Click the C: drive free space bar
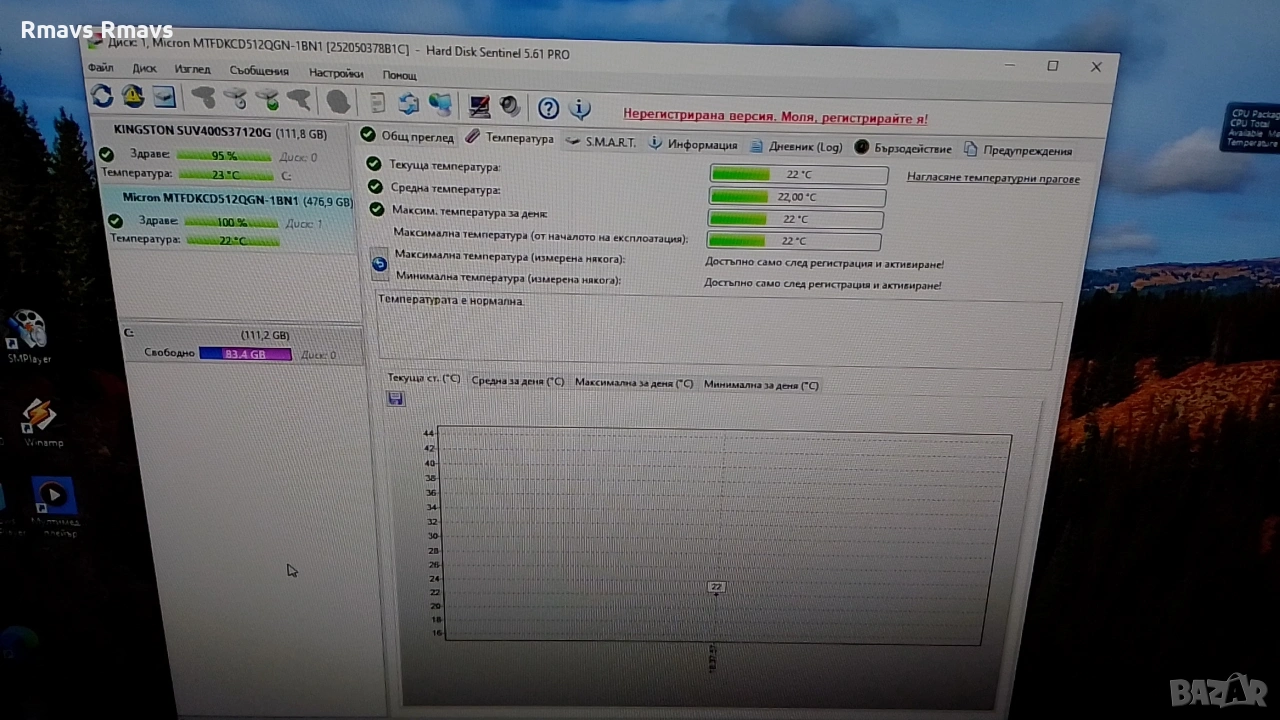 (x=245, y=354)
